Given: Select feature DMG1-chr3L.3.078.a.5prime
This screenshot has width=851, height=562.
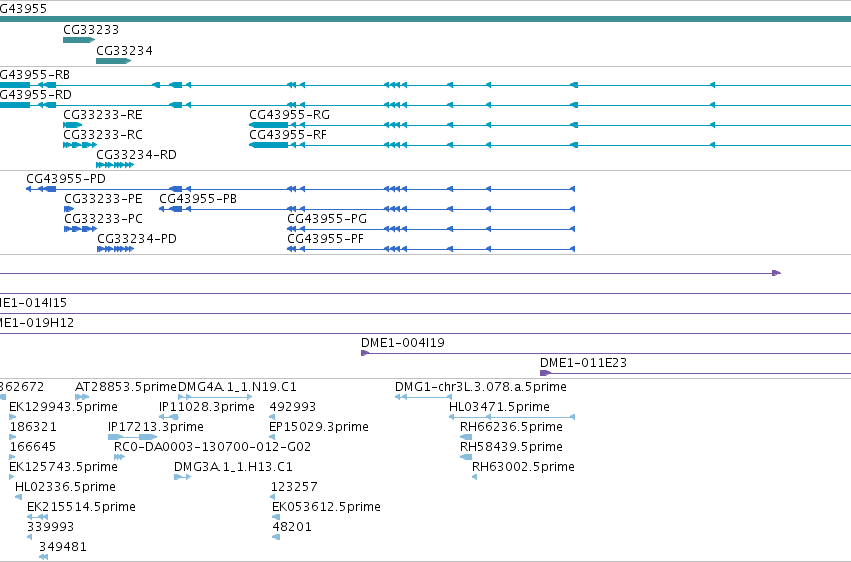Looking at the screenshot, I should (480, 387).
